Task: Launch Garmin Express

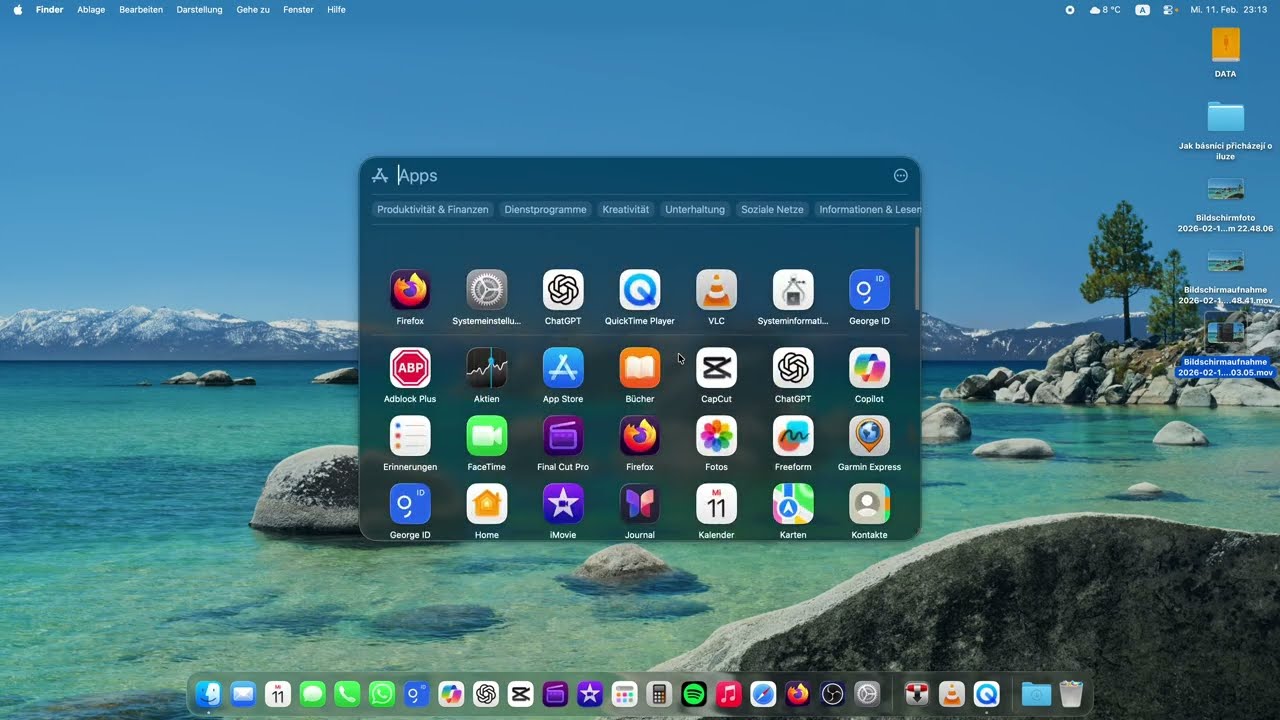Action: pos(869,436)
